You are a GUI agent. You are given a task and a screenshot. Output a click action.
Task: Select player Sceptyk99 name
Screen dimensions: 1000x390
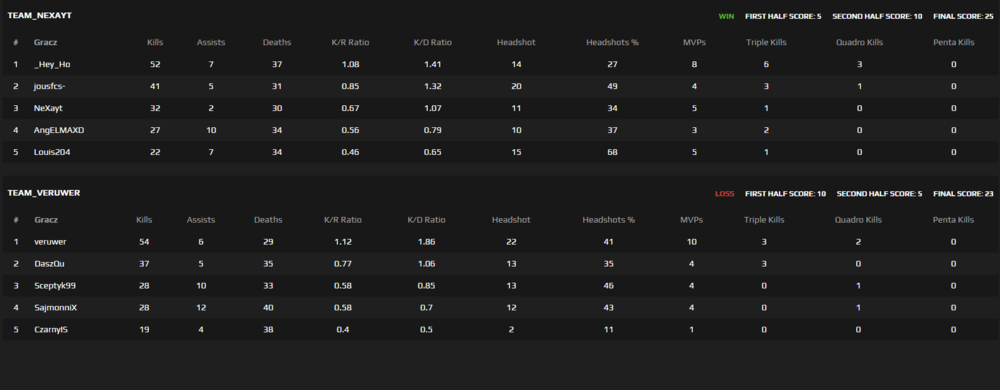coord(55,285)
